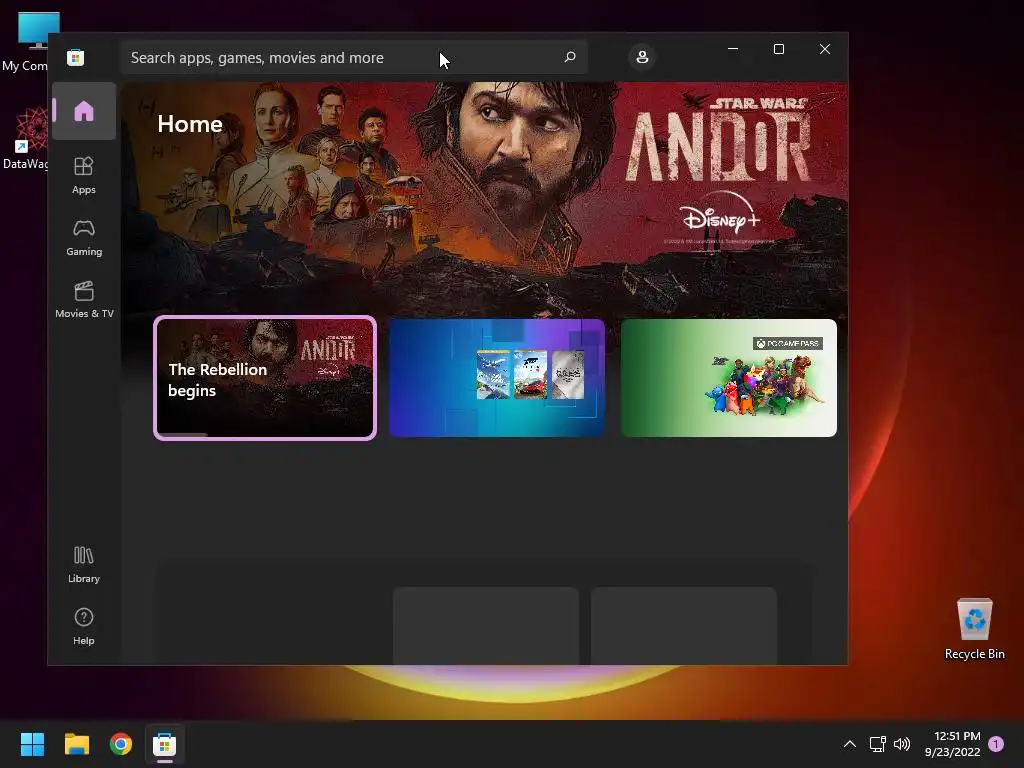Maximize the Microsoft Store window
This screenshot has height=768, width=1024.
point(778,49)
